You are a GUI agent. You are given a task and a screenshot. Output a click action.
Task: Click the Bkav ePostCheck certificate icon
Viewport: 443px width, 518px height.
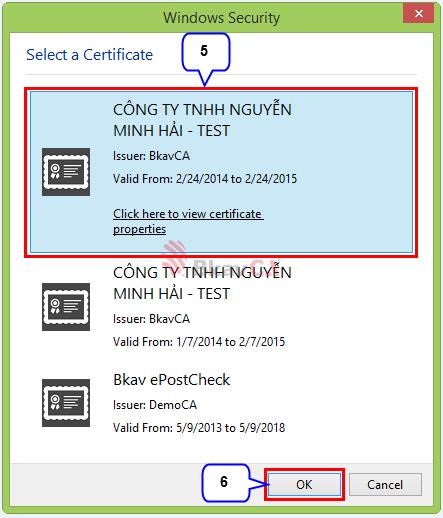click(66, 403)
